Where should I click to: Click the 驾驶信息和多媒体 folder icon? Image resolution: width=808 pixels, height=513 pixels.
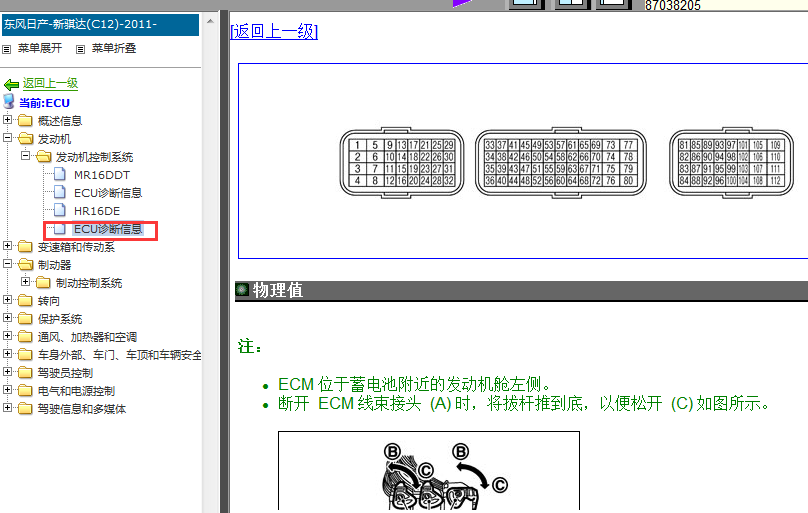pos(25,408)
